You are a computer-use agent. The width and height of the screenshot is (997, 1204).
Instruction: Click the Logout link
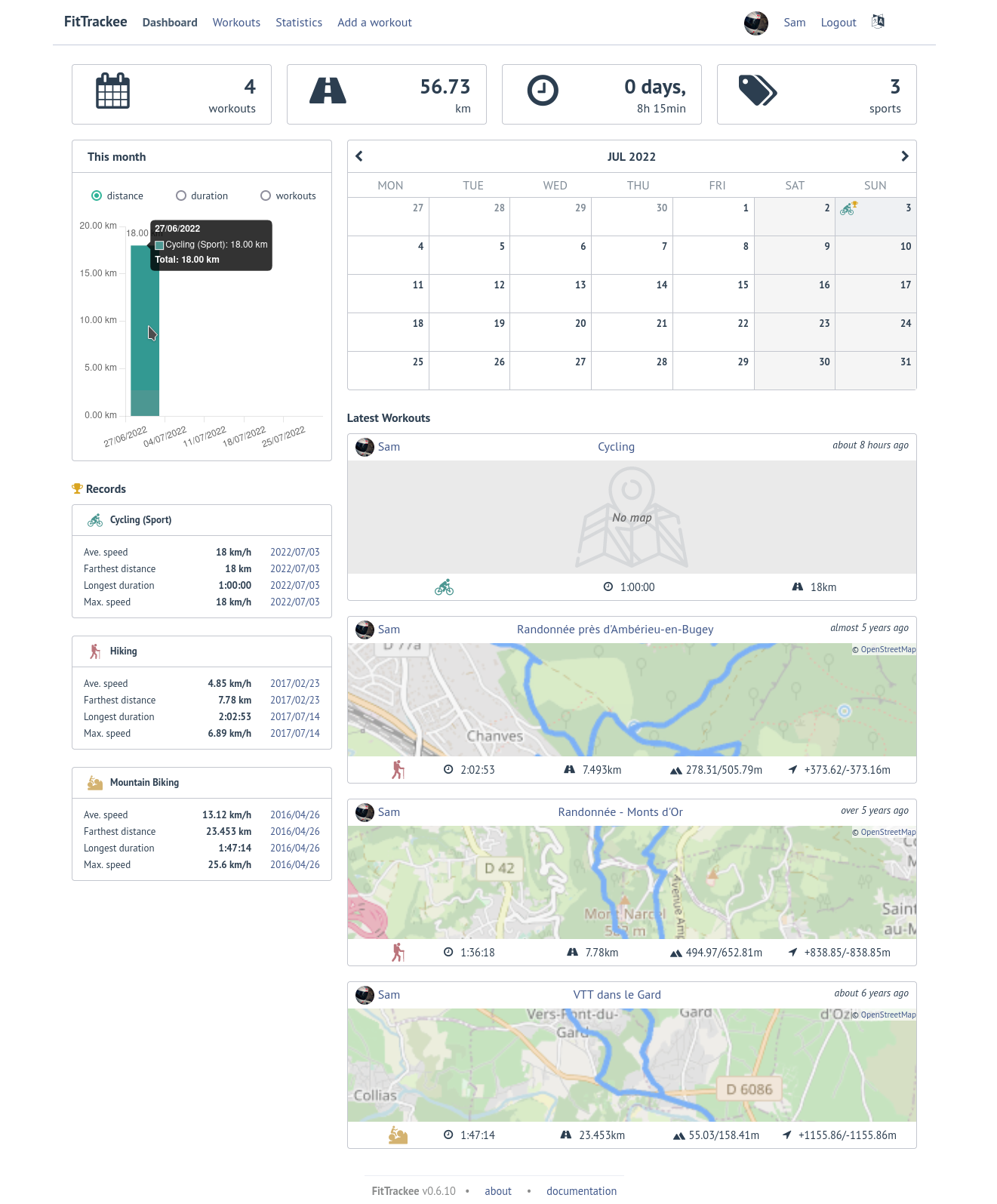839,23
